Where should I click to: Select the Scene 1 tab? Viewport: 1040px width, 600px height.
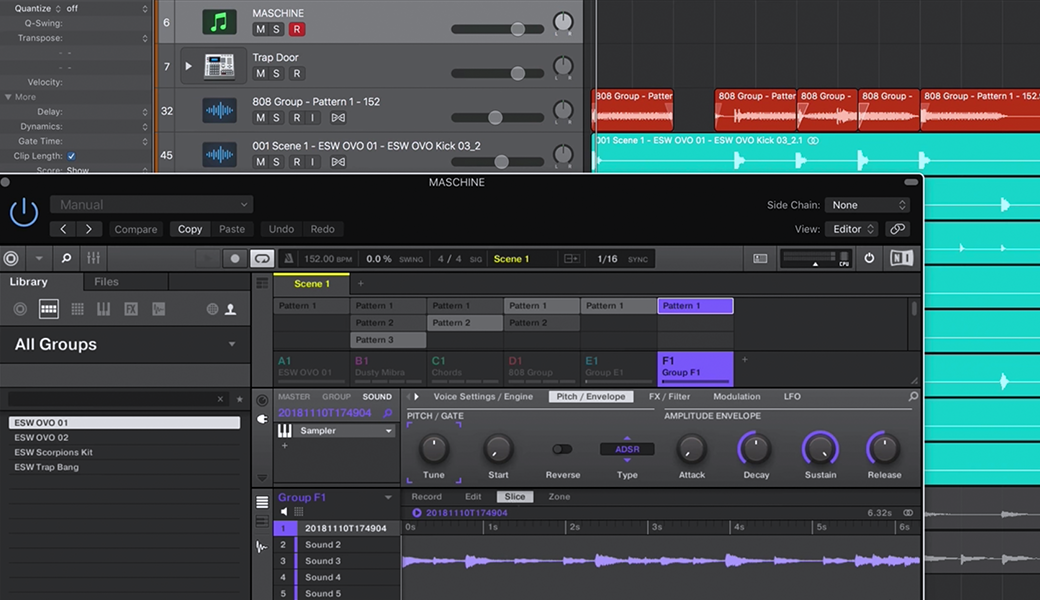[311, 284]
